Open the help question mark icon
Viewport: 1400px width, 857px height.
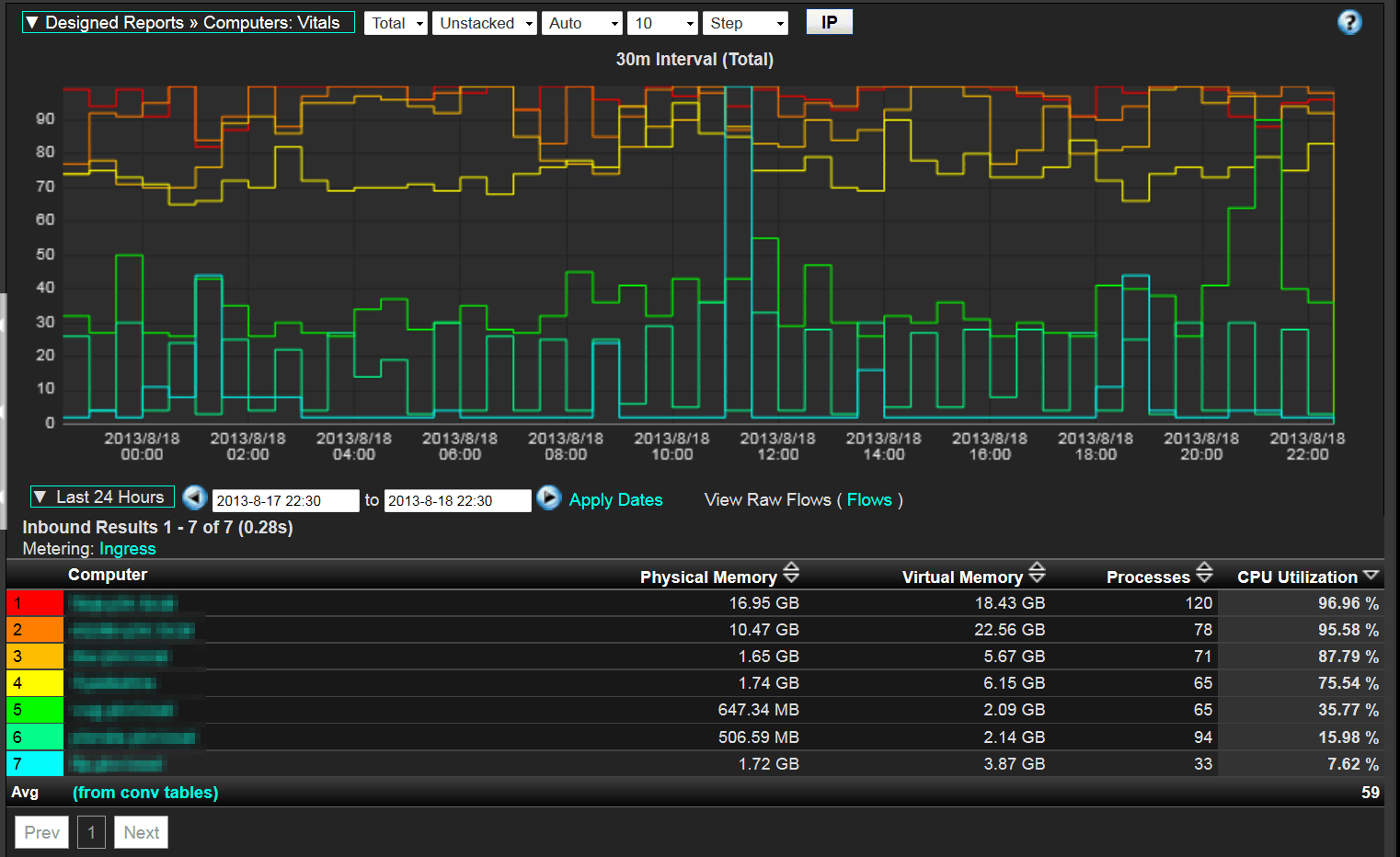click(1349, 22)
